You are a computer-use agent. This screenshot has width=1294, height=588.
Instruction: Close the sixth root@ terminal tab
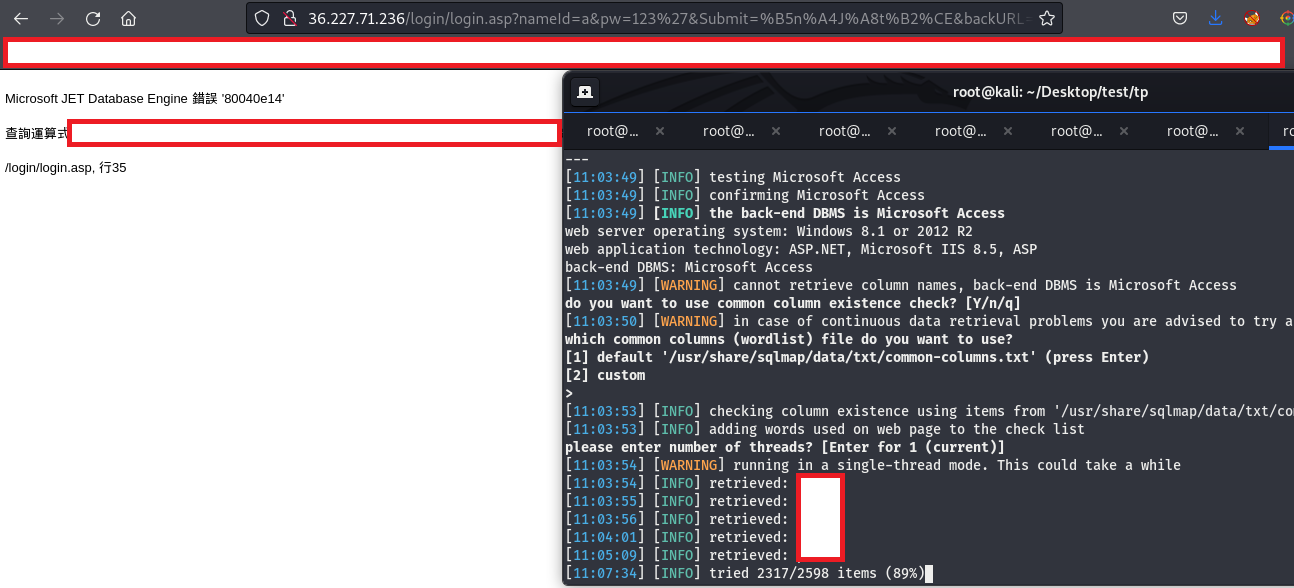(x=1240, y=131)
